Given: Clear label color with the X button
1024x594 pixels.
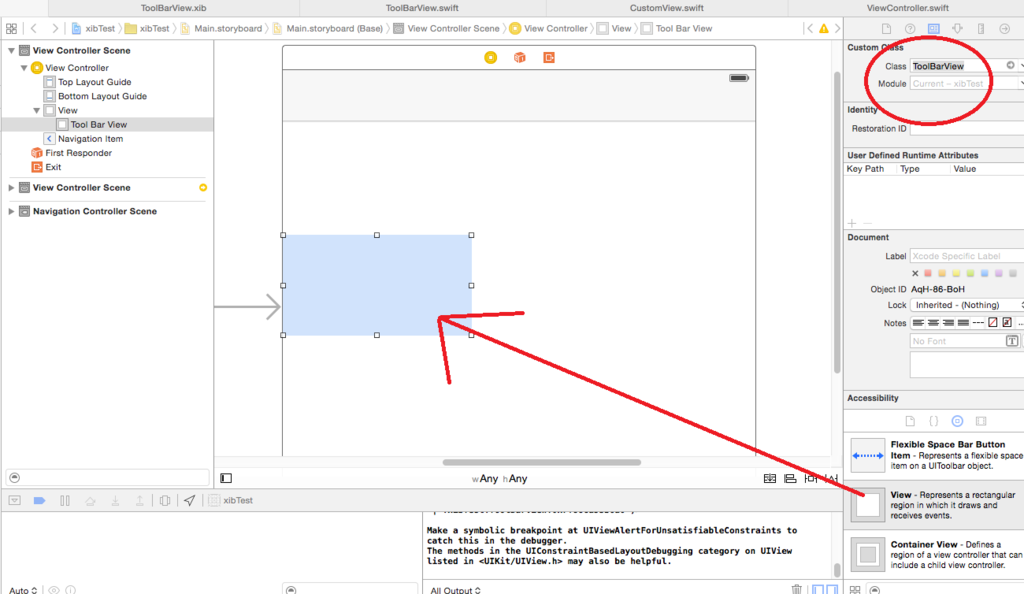Looking at the screenshot, I should pyautogui.click(x=915, y=273).
